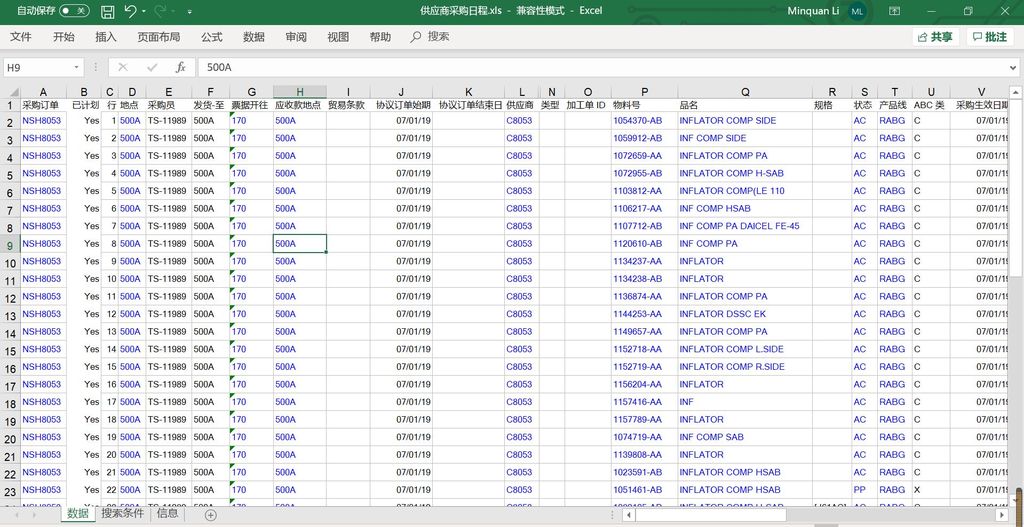
Task: Click the search magnifier in ribbon
Action: [x=416, y=37]
